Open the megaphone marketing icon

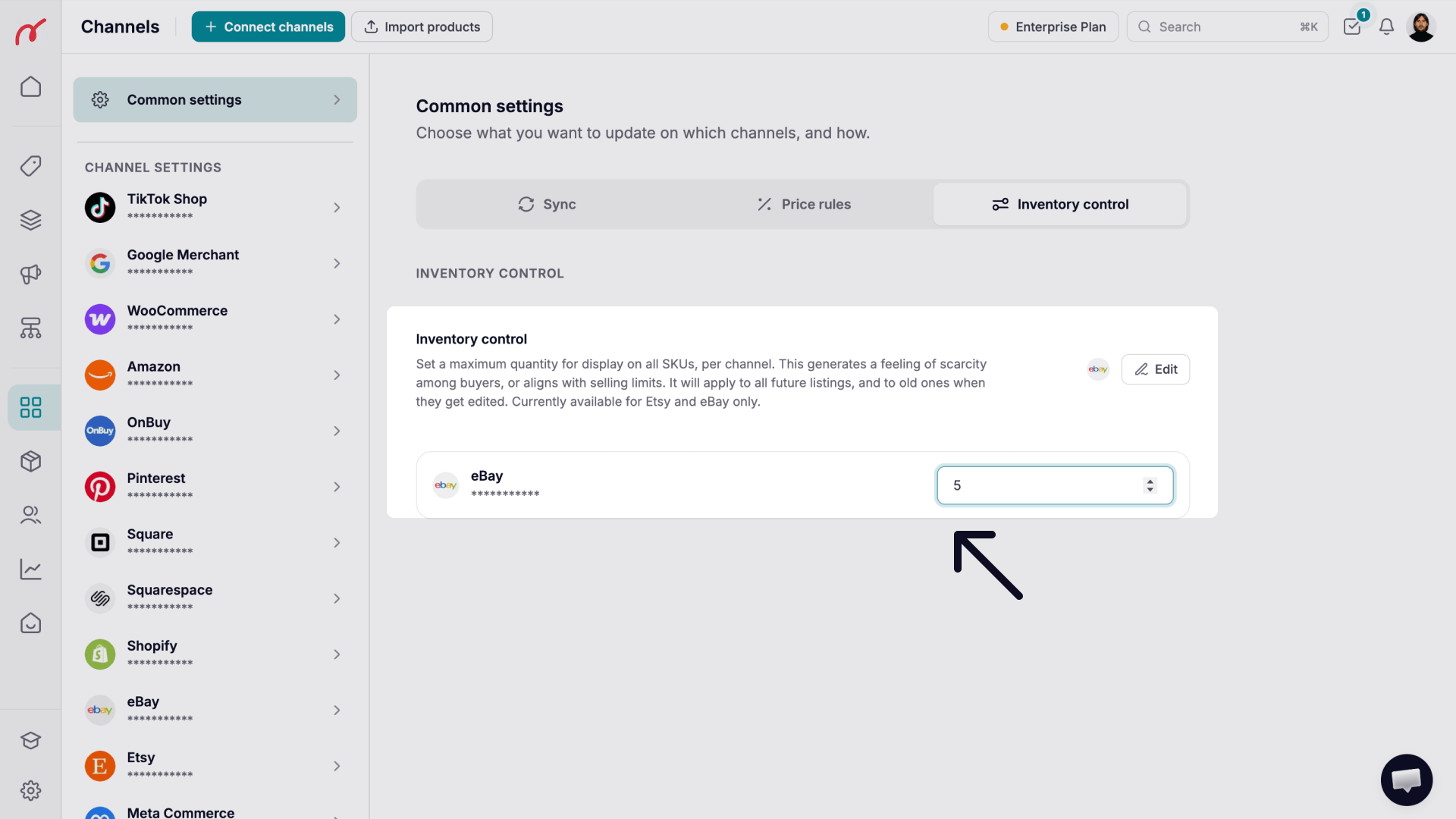(30, 274)
